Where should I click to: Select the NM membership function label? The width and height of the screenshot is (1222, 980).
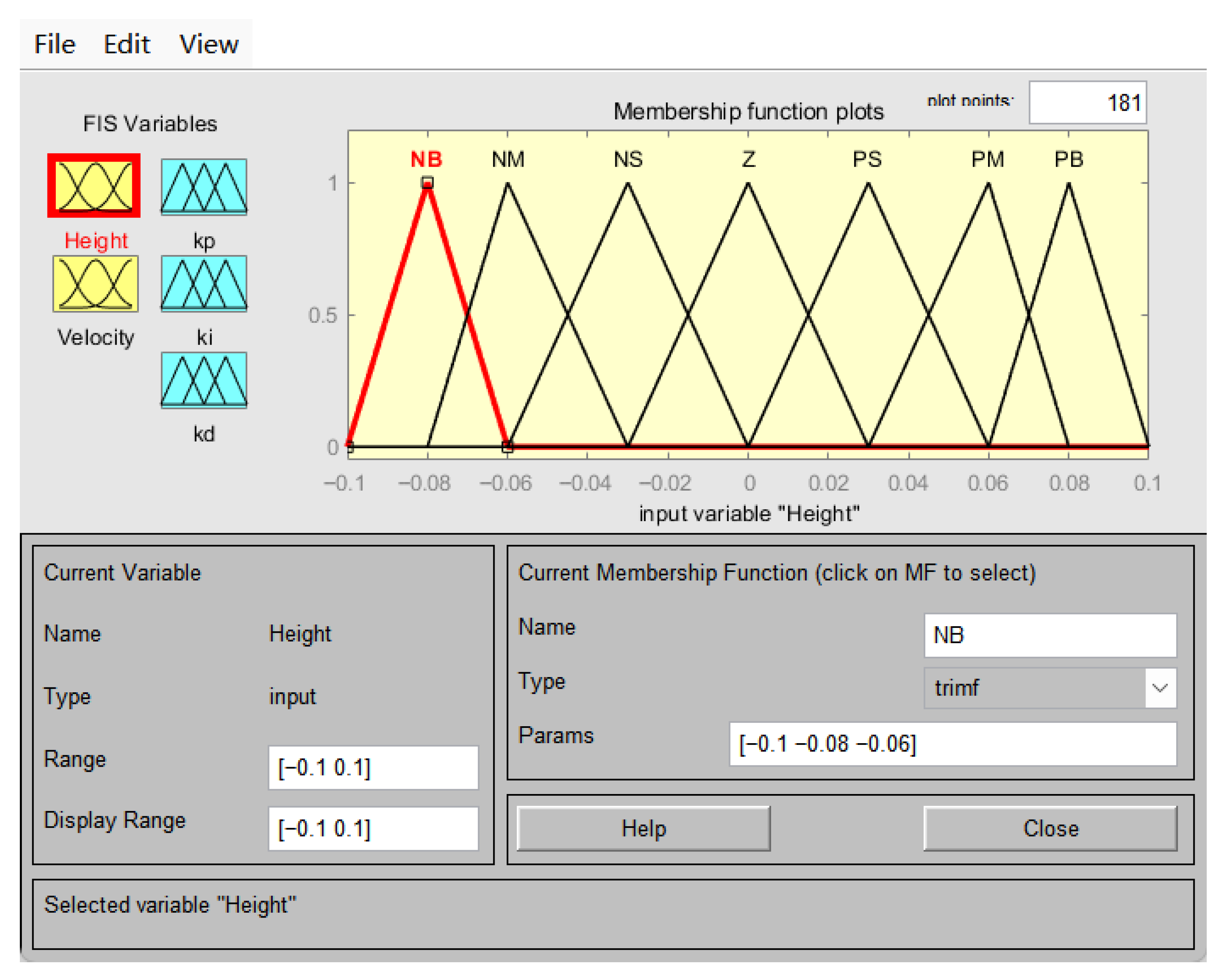tap(508, 159)
